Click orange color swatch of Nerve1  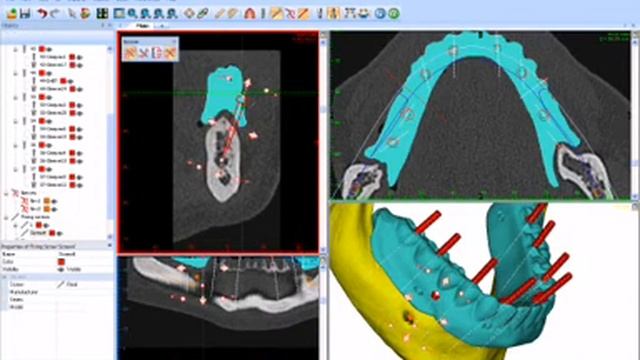(x=47, y=201)
